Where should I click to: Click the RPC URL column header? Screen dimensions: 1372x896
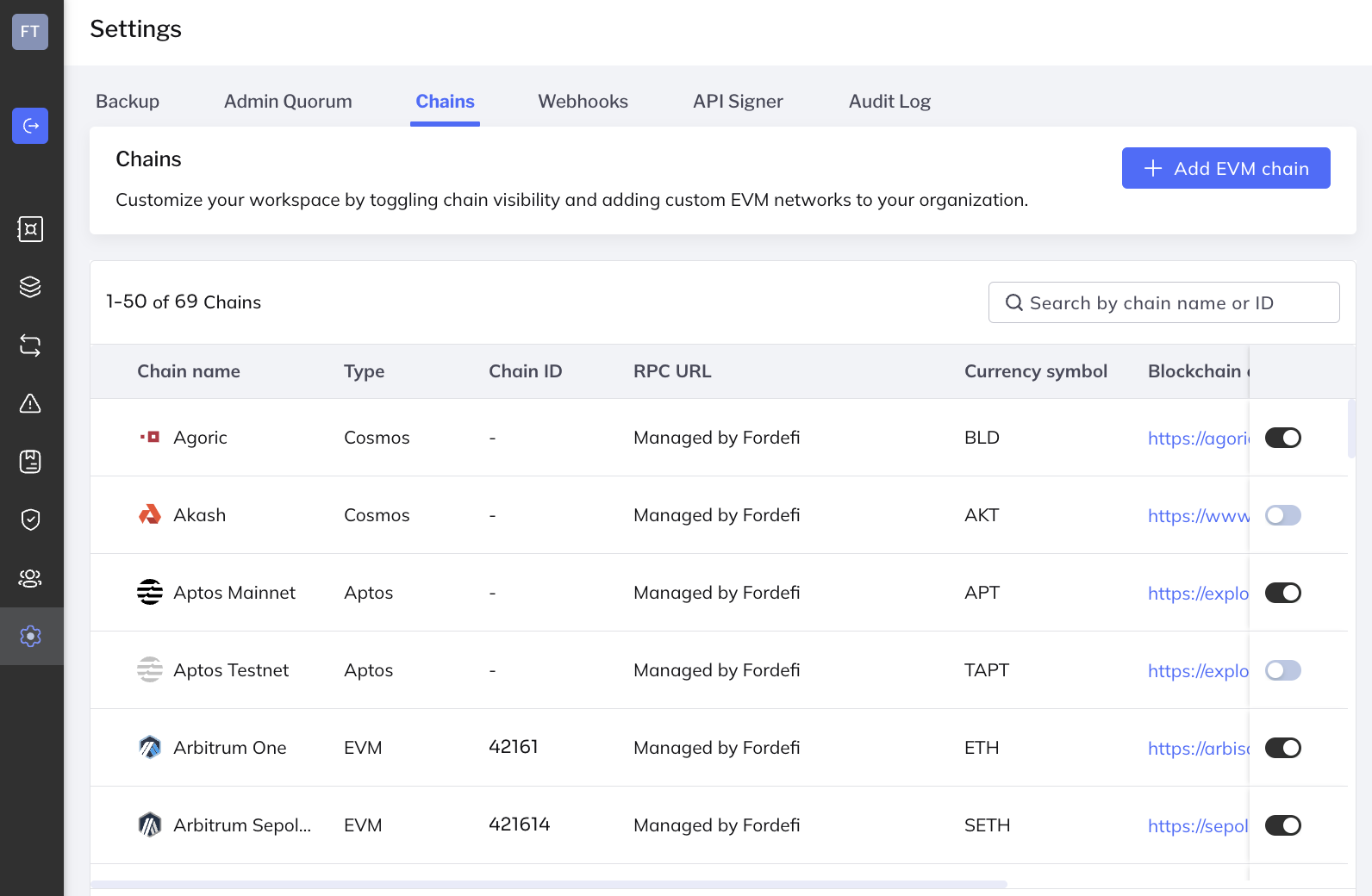(672, 371)
